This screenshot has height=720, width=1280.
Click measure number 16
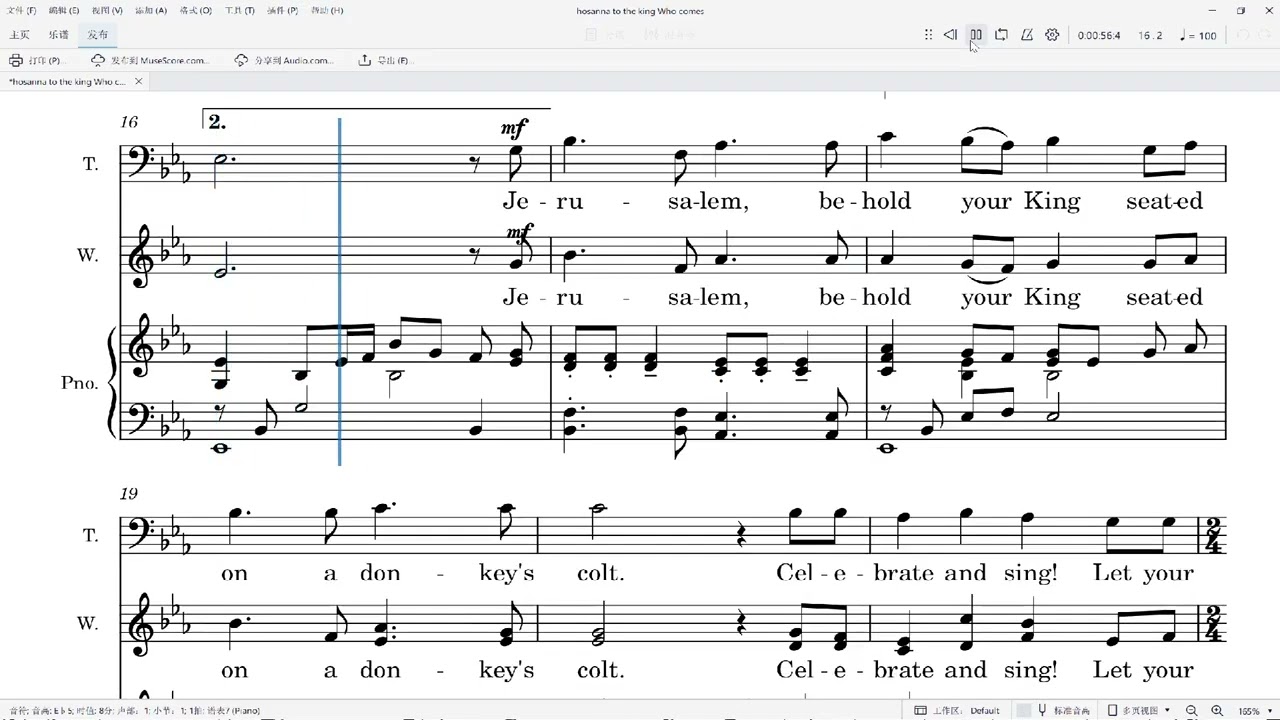(x=129, y=122)
